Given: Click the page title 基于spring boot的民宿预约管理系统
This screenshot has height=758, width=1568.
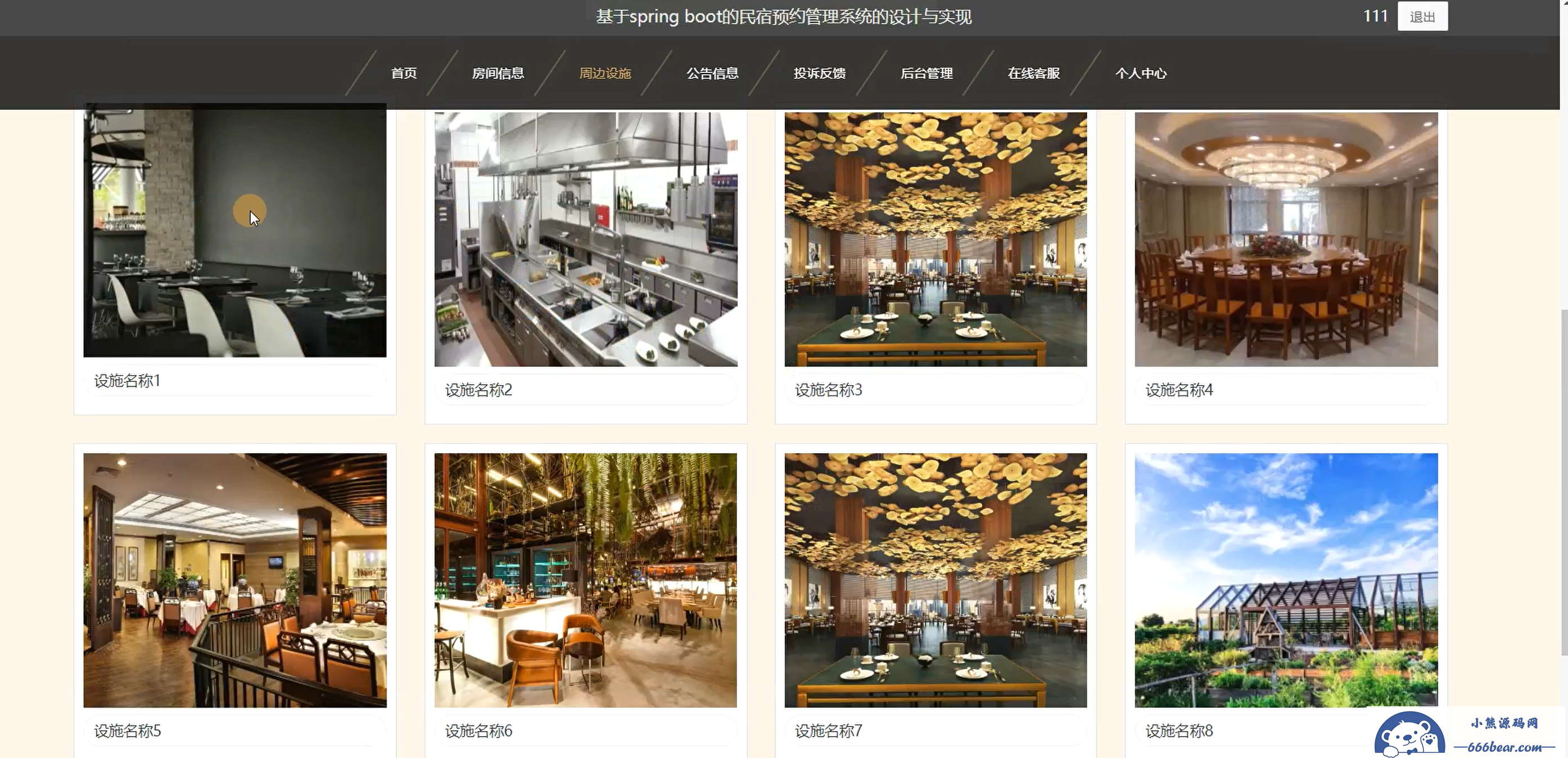Looking at the screenshot, I should (783, 16).
